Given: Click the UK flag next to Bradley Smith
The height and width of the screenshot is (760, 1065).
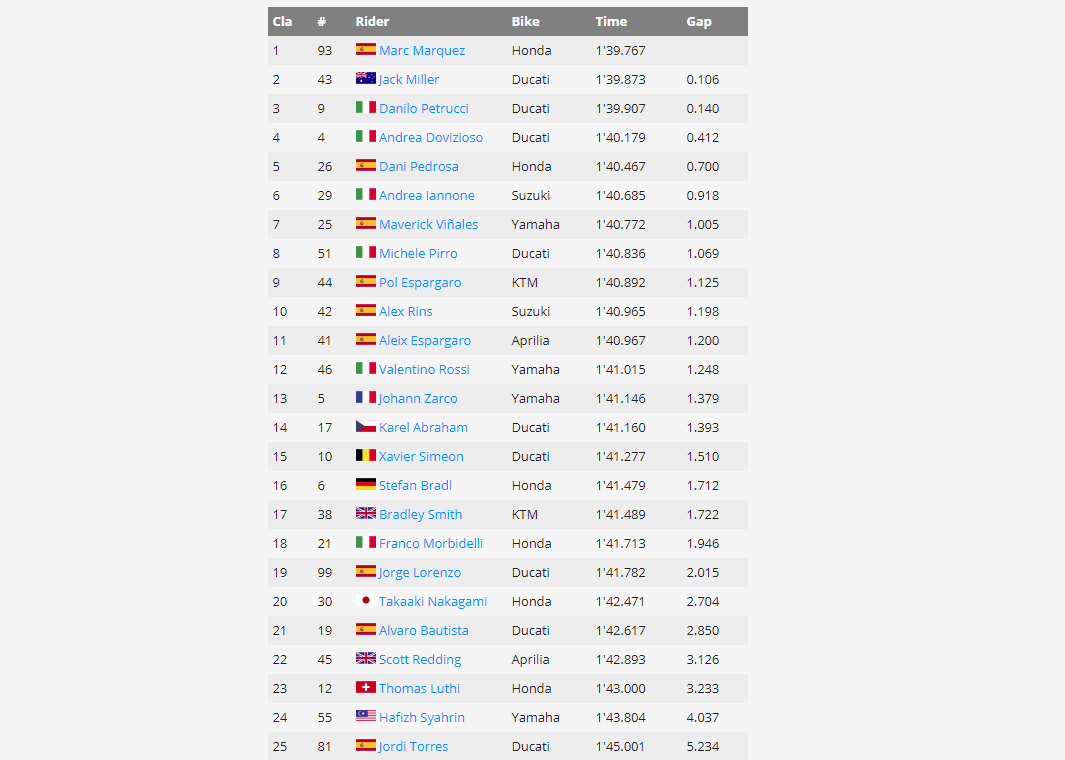Looking at the screenshot, I should click(x=365, y=513).
